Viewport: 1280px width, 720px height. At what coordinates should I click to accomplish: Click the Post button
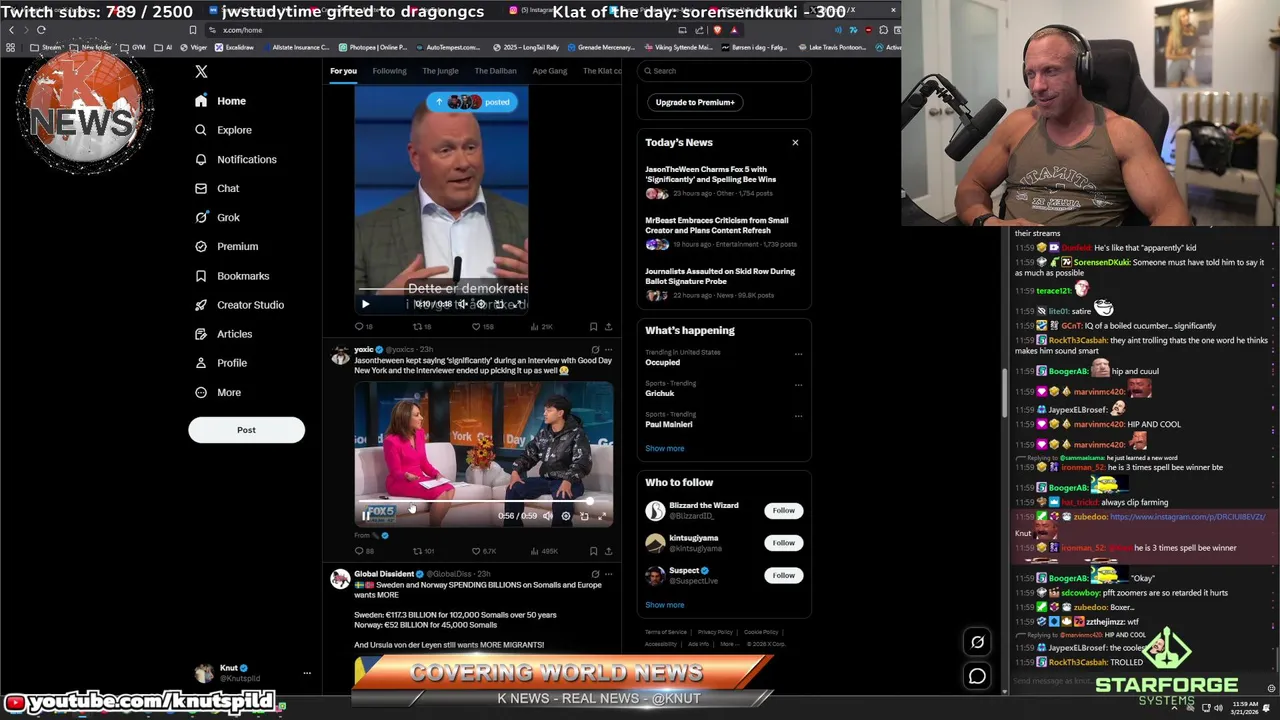pos(246,430)
